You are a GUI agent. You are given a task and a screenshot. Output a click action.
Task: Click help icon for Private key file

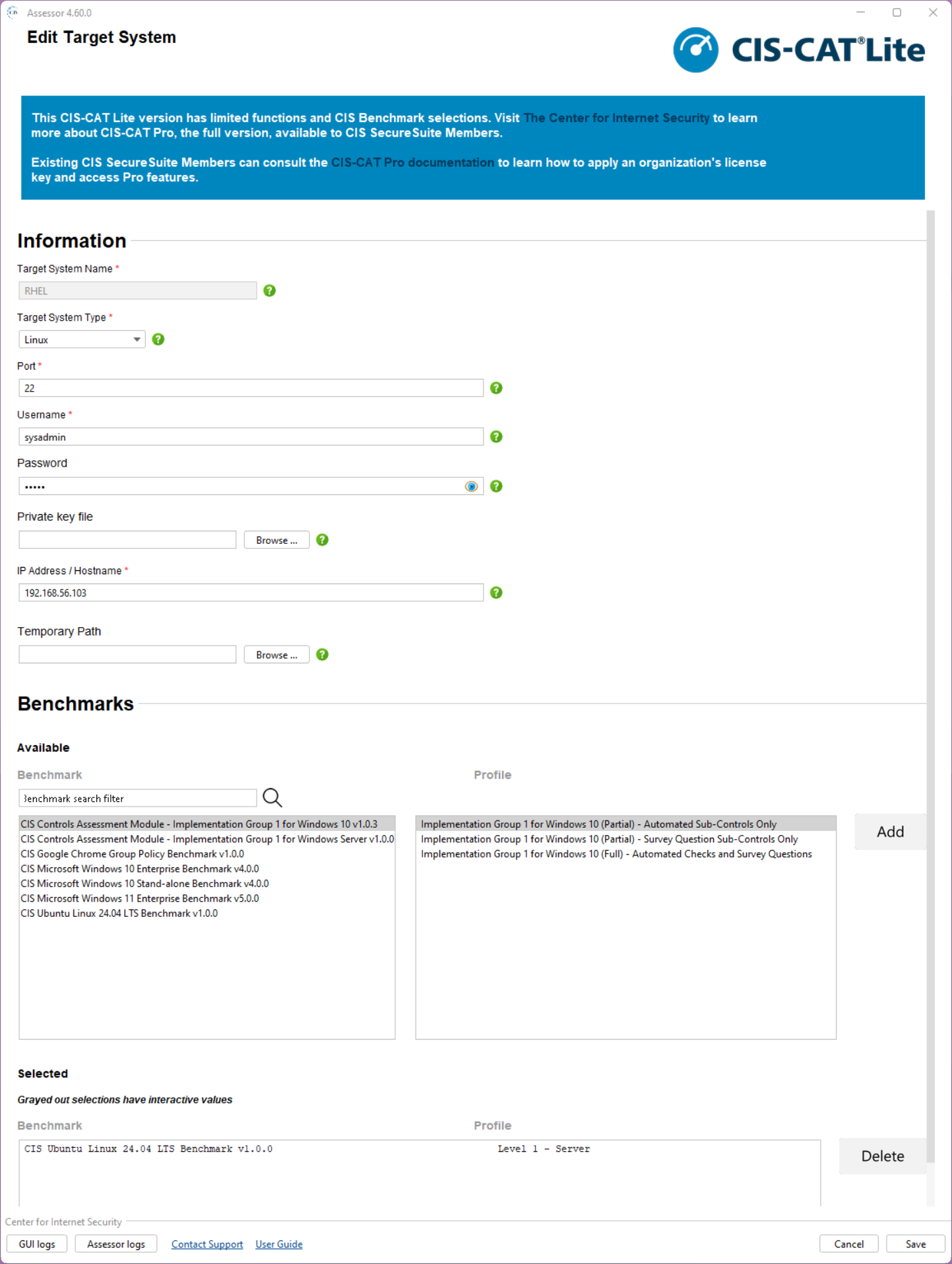point(323,540)
